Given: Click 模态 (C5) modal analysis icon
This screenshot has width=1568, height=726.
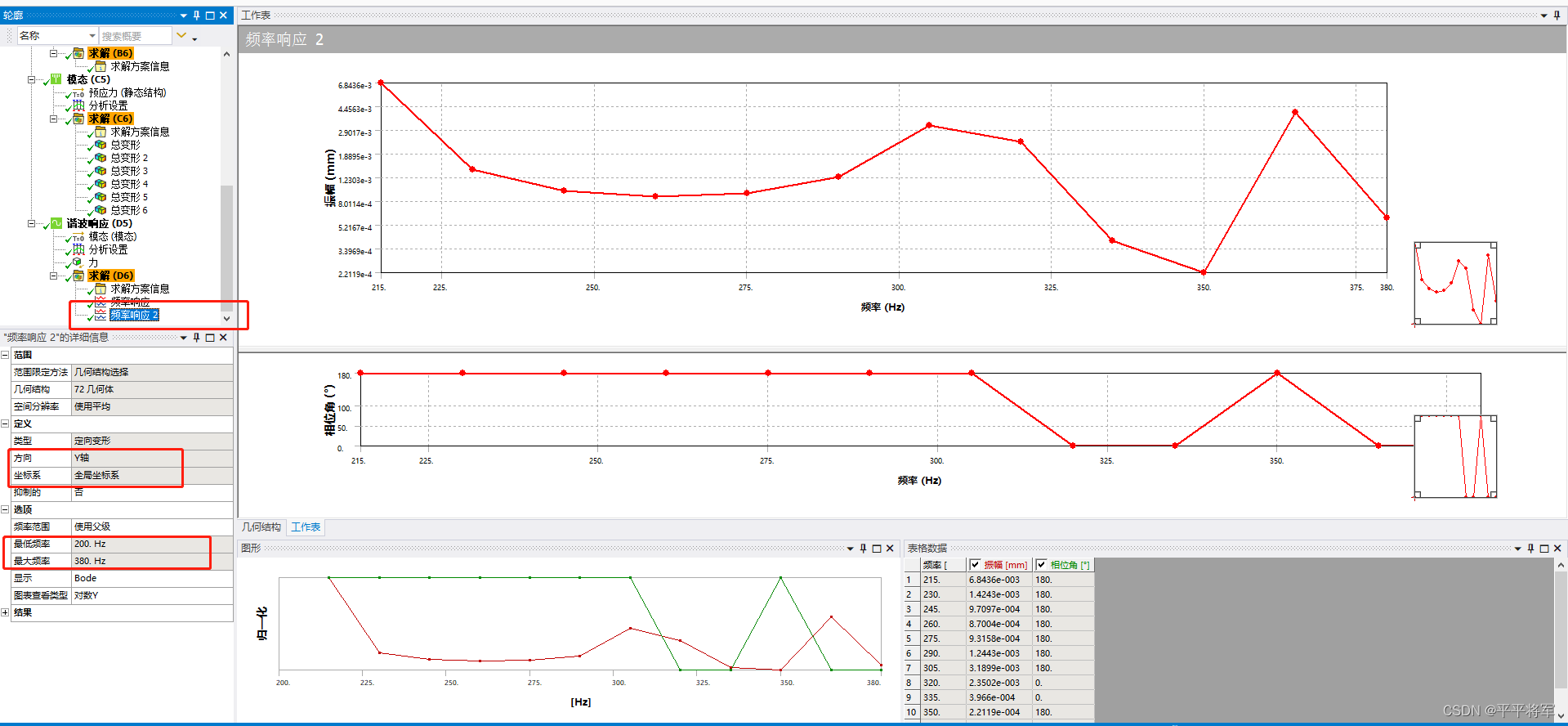Looking at the screenshot, I should pos(56,79).
